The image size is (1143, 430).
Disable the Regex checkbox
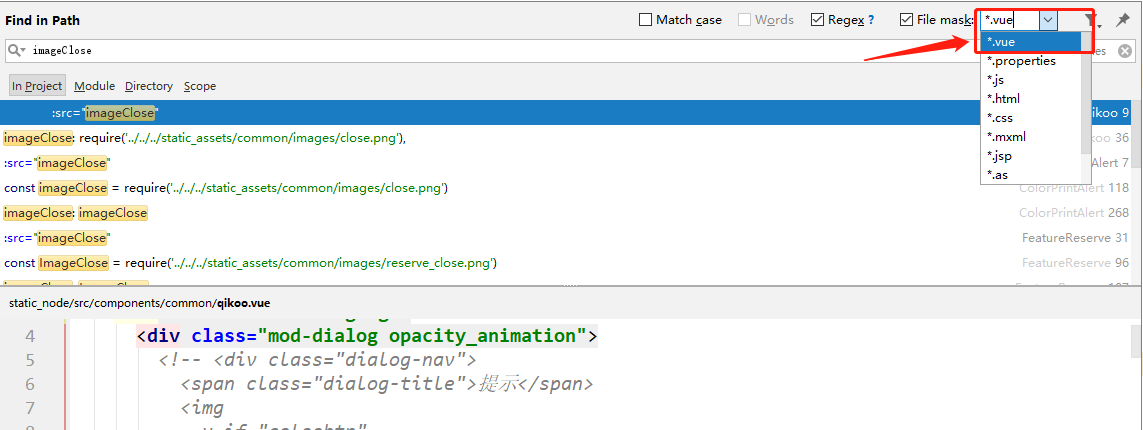click(817, 20)
